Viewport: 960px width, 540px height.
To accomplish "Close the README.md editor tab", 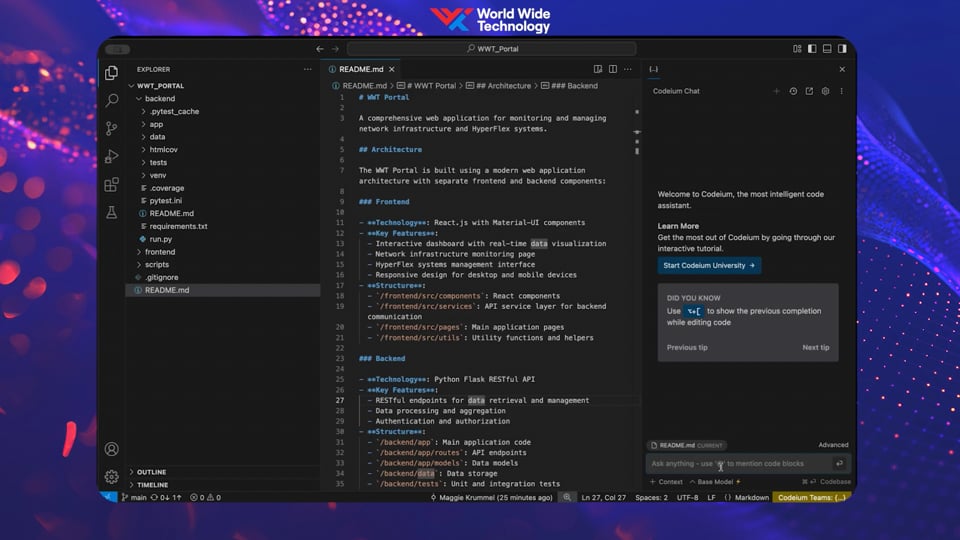I will (x=392, y=69).
